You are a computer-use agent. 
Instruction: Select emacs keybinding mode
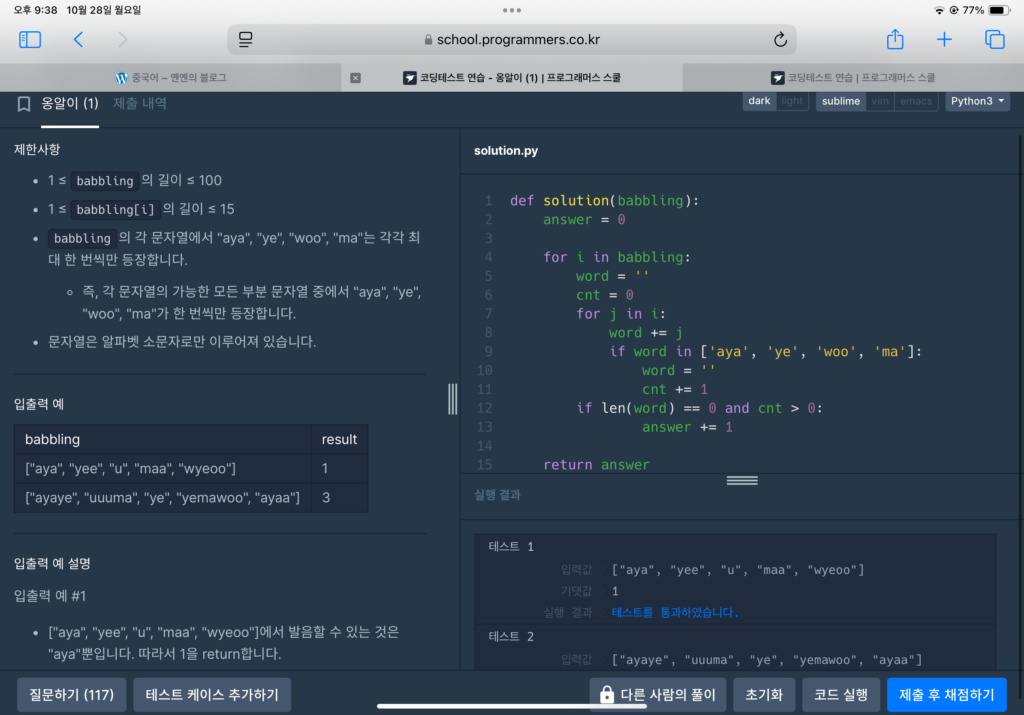915,101
